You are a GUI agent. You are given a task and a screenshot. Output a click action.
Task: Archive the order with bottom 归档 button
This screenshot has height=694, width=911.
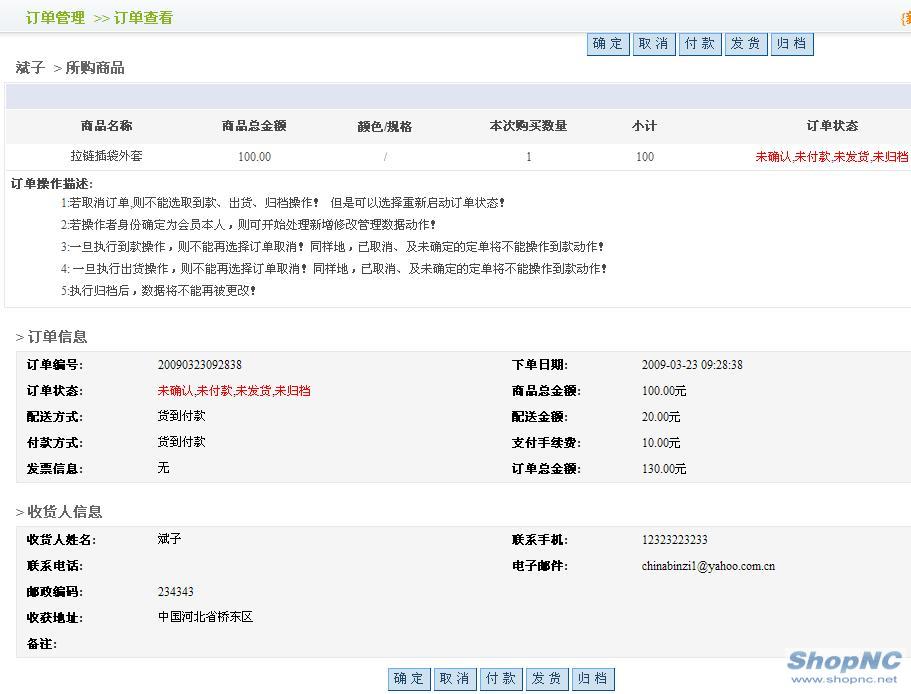tap(592, 679)
